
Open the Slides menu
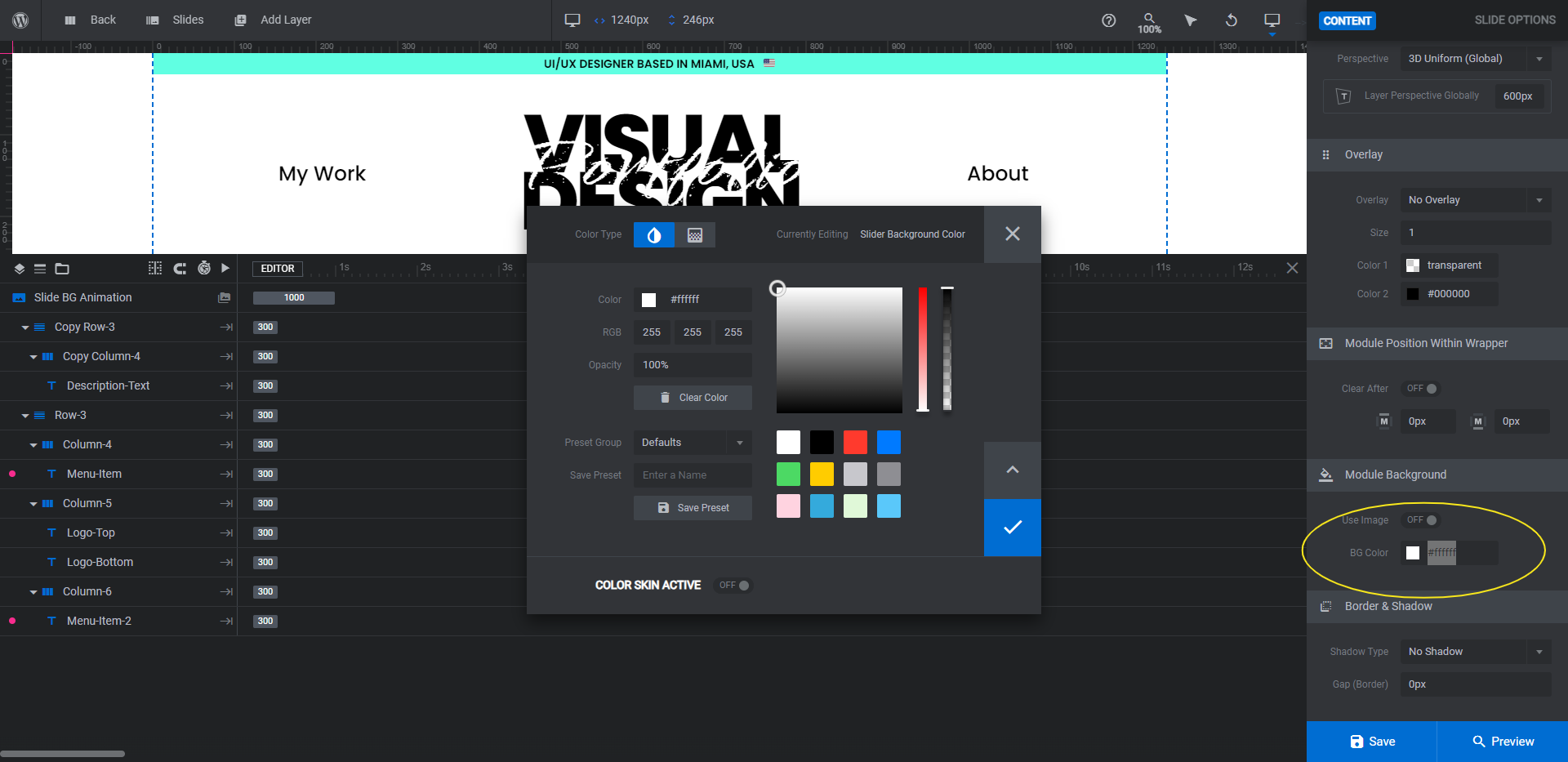(175, 20)
